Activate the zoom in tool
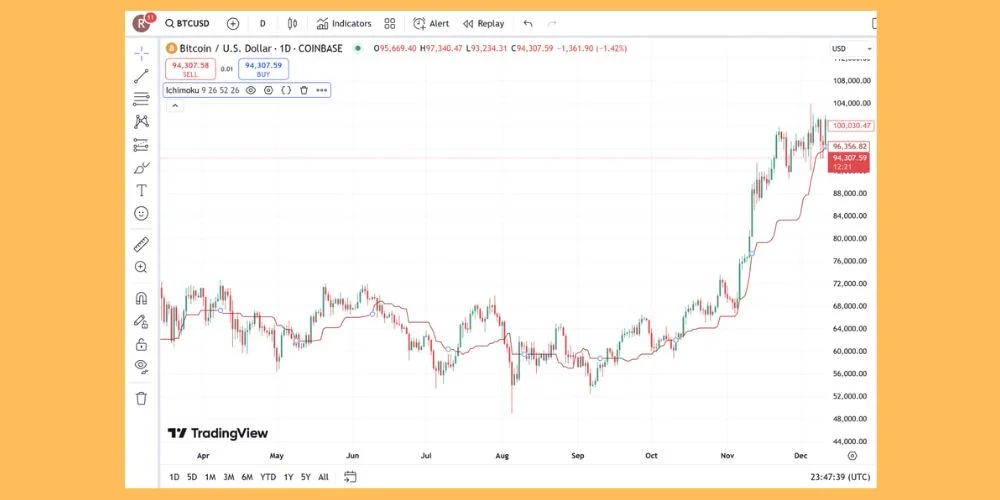The width and height of the screenshot is (1000, 500). (141, 267)
